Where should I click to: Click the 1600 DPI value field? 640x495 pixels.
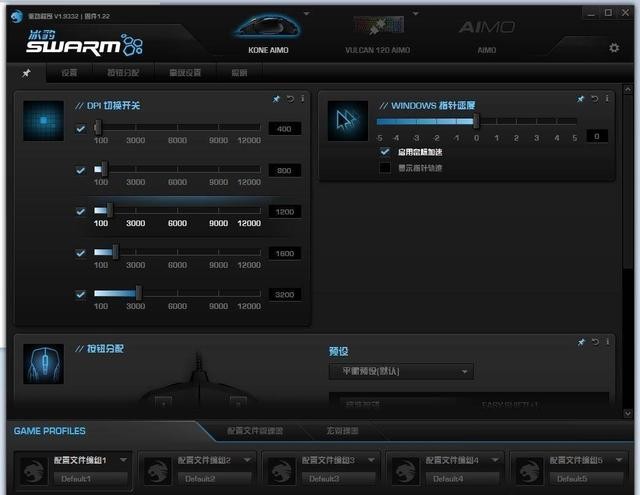point(284,253)
